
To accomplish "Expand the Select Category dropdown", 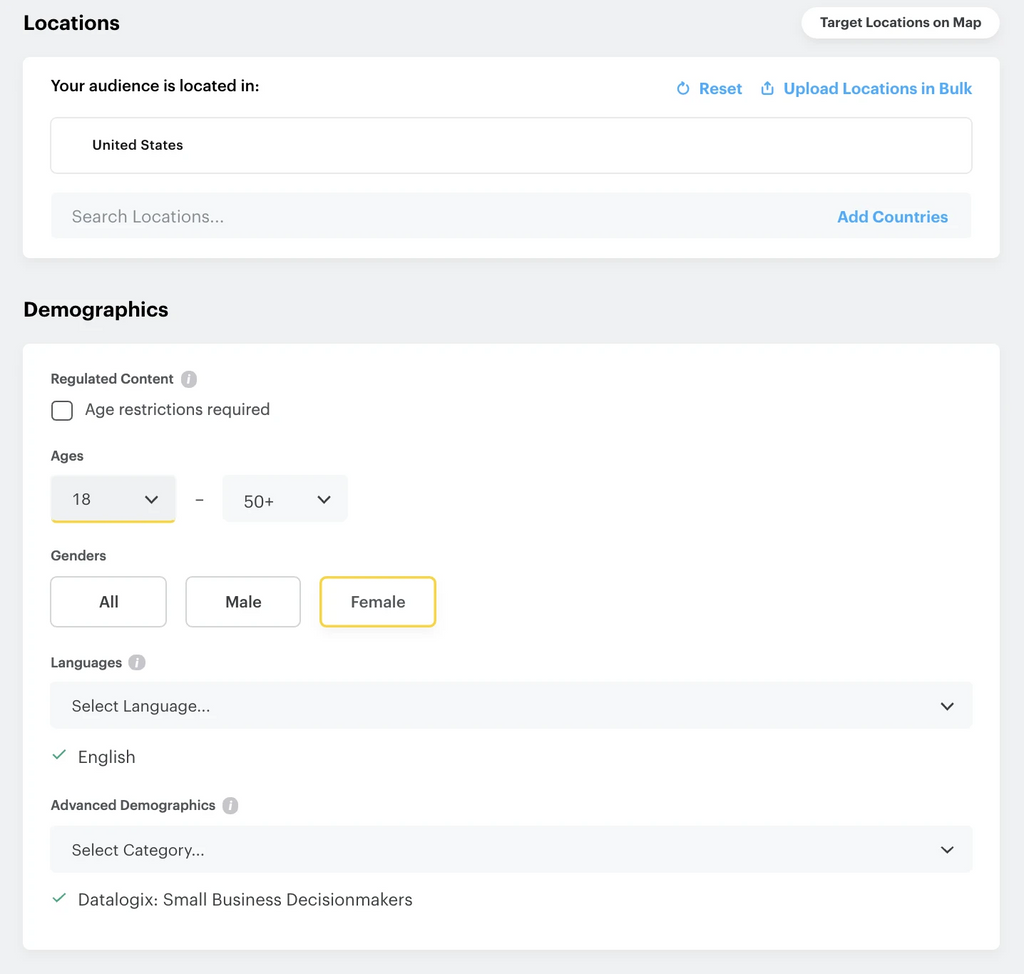I will [511, 850].
